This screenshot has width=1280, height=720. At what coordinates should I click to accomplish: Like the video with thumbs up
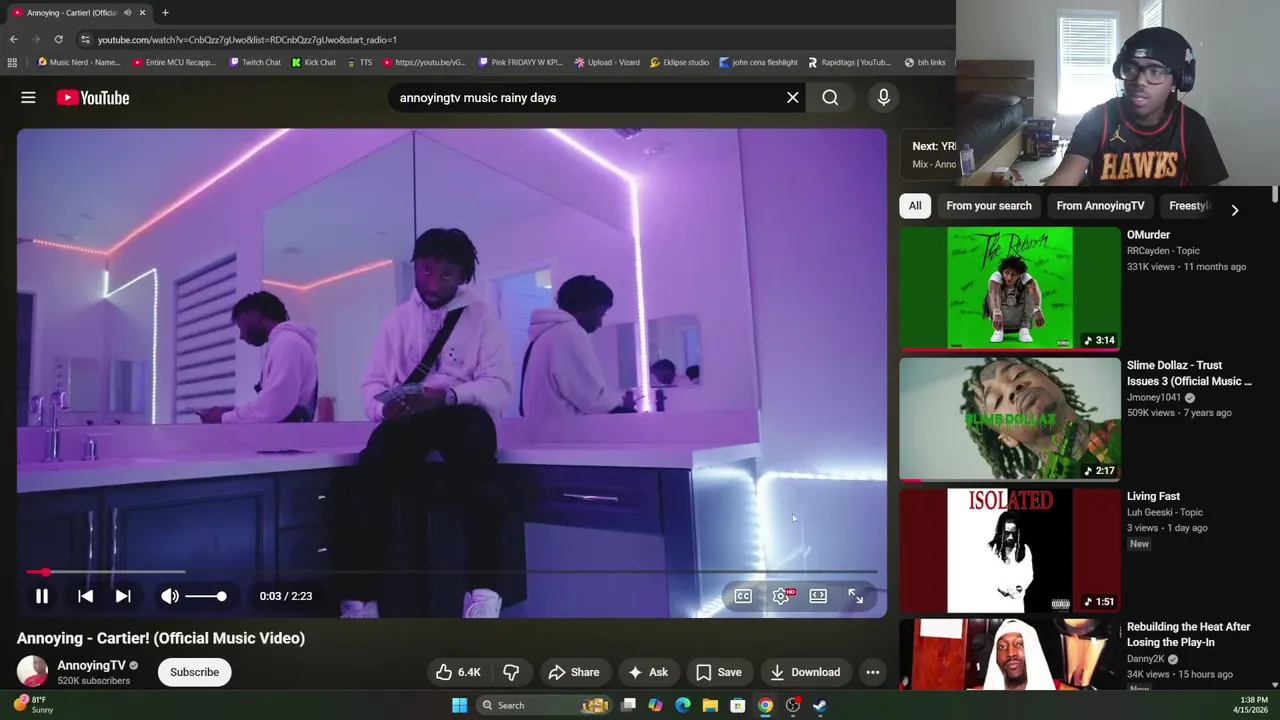pos(458,672)
